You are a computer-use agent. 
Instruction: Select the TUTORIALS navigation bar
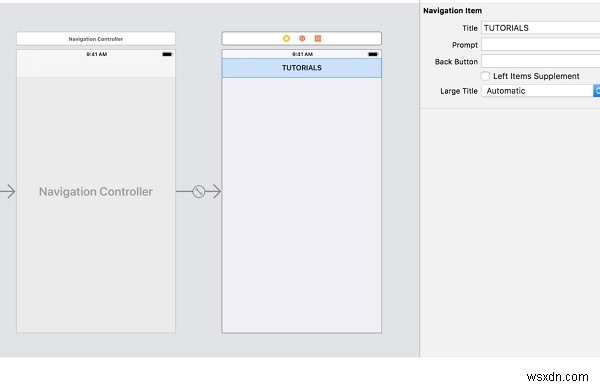coord(302,68)
